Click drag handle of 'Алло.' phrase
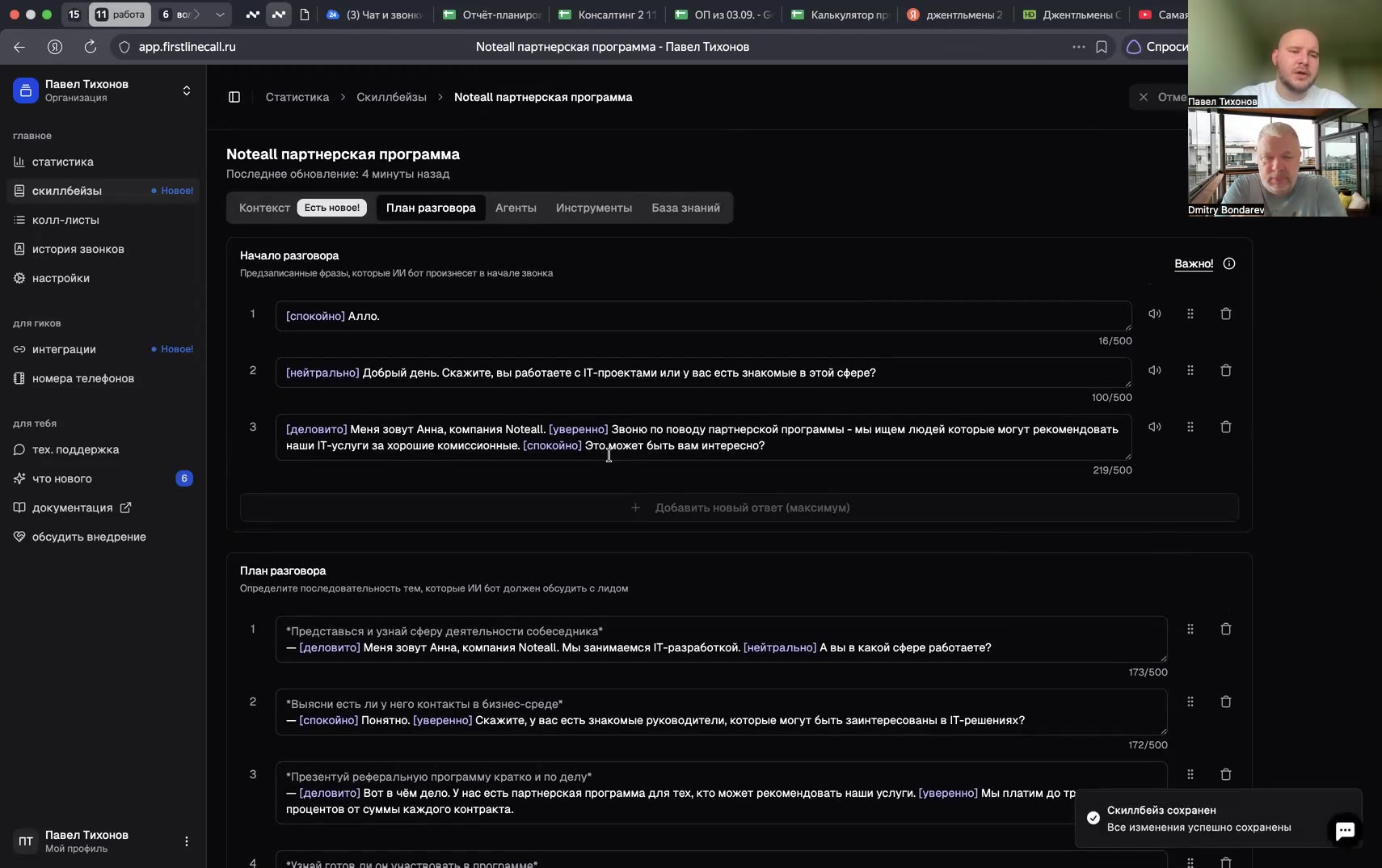Screen dimensions: 1382x868 (1190, 314)
